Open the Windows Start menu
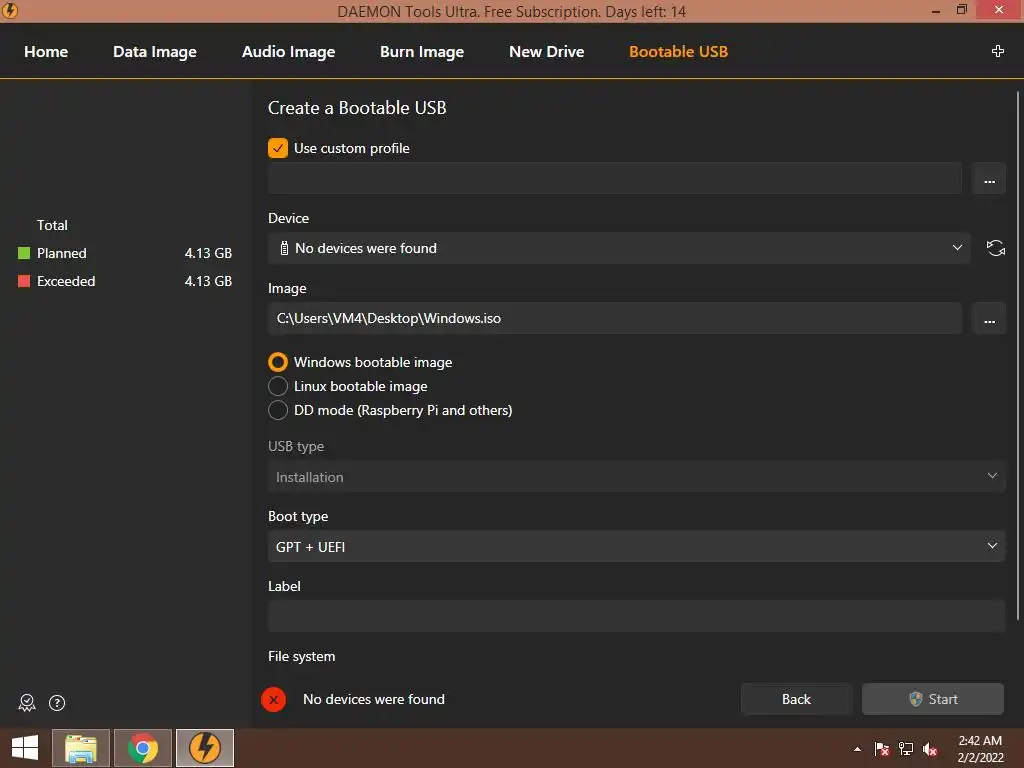 pos(25,748)
